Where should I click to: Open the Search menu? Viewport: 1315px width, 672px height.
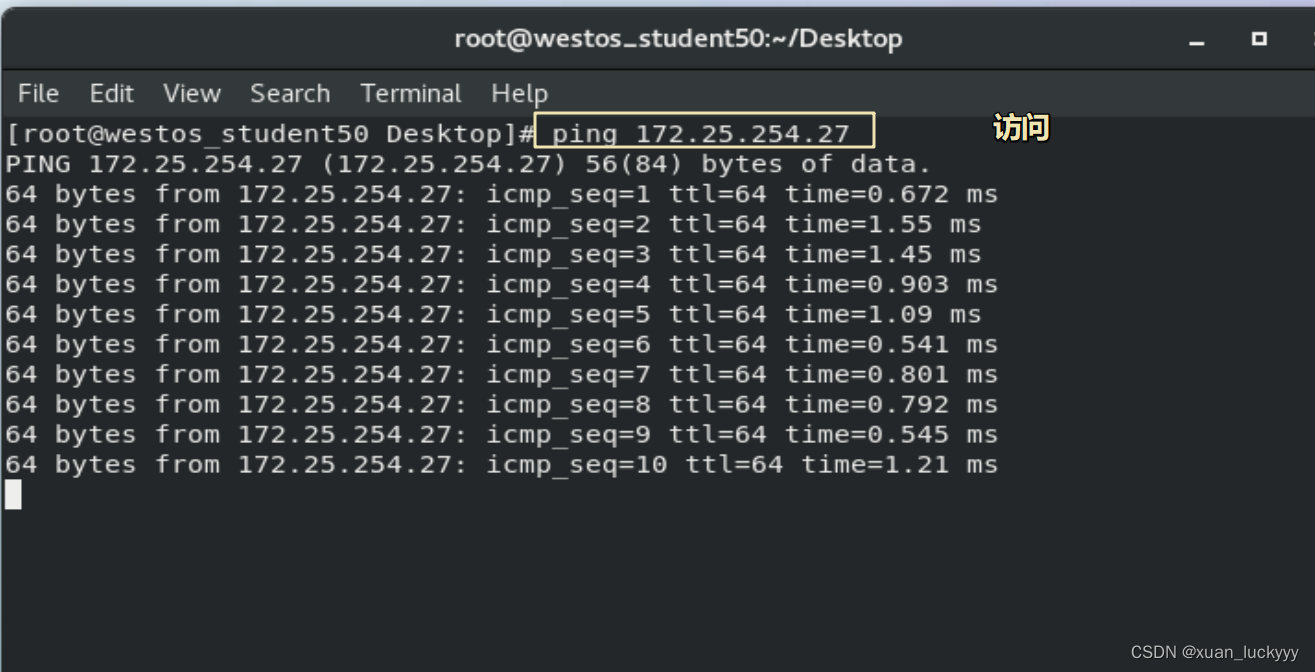point(290,93)
